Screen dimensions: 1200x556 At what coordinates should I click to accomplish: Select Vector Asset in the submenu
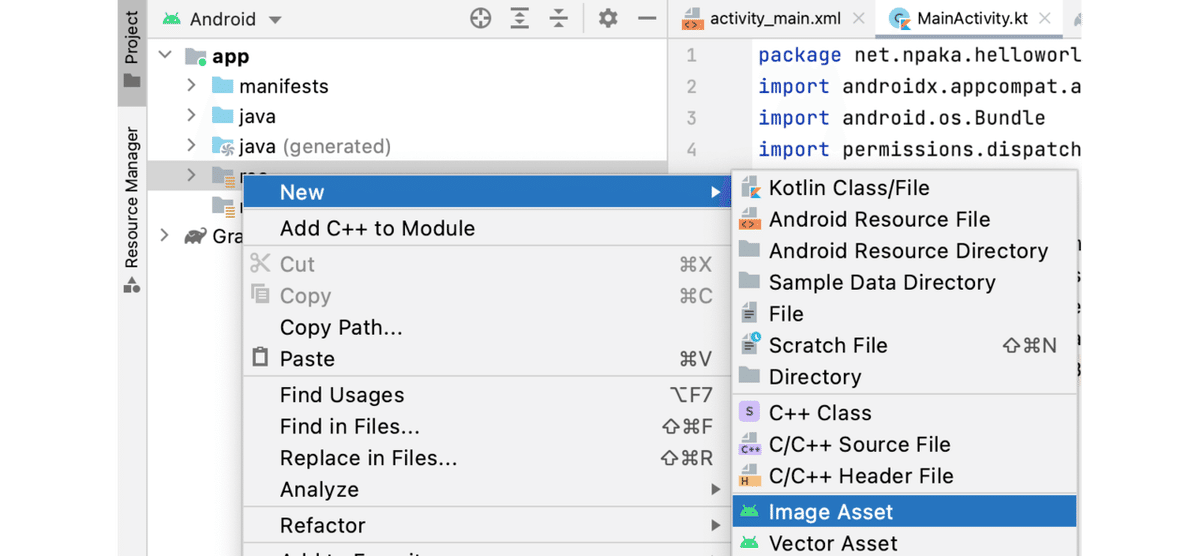pyautogui.click(x=832, y=543)
